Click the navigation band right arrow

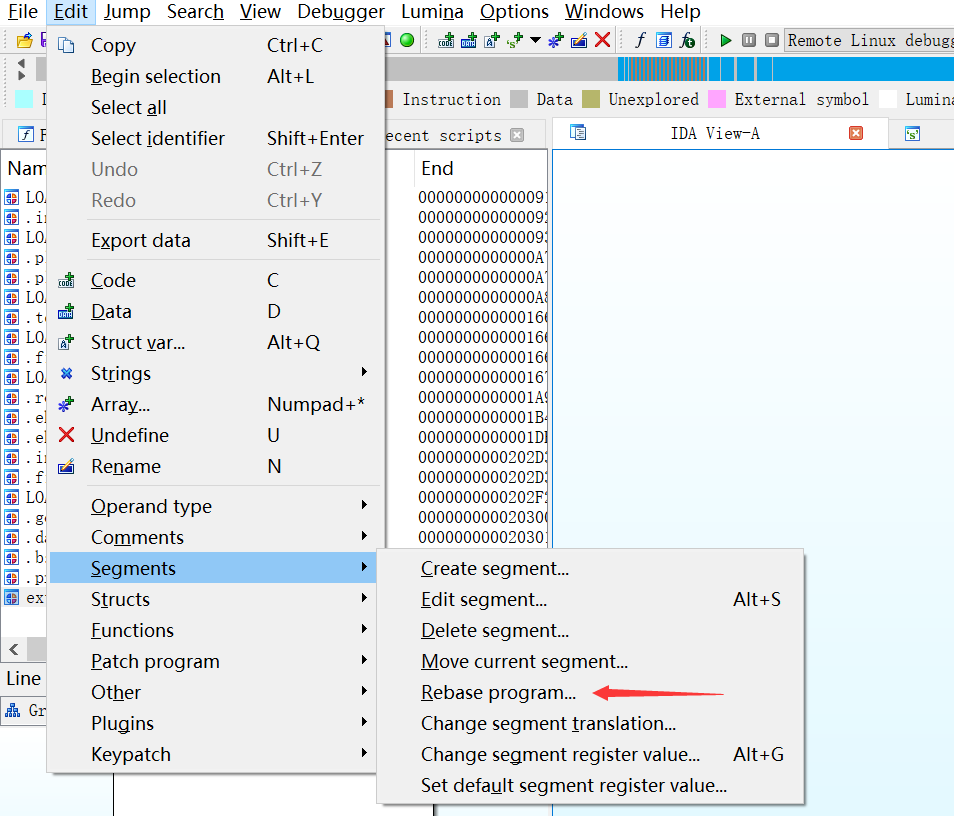pyautogui.click(x=21, y=75)
